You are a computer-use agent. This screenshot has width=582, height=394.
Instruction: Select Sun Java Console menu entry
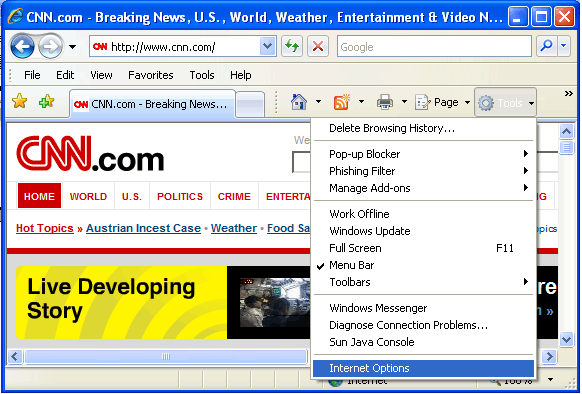(423, 342)
